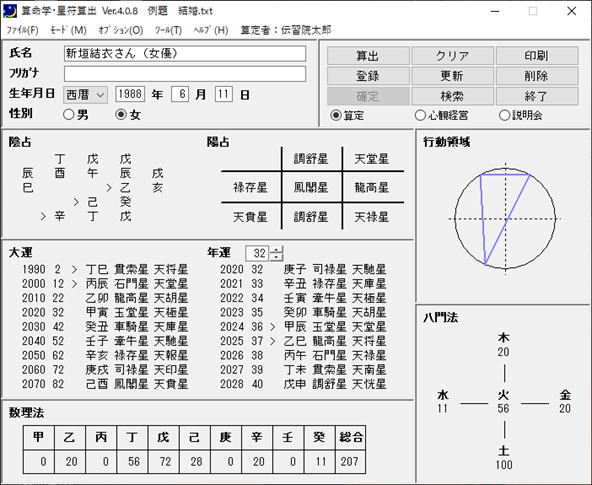Select the 男 gender radio button
Viewport: 592px width, 485px height.
(68, 114)
